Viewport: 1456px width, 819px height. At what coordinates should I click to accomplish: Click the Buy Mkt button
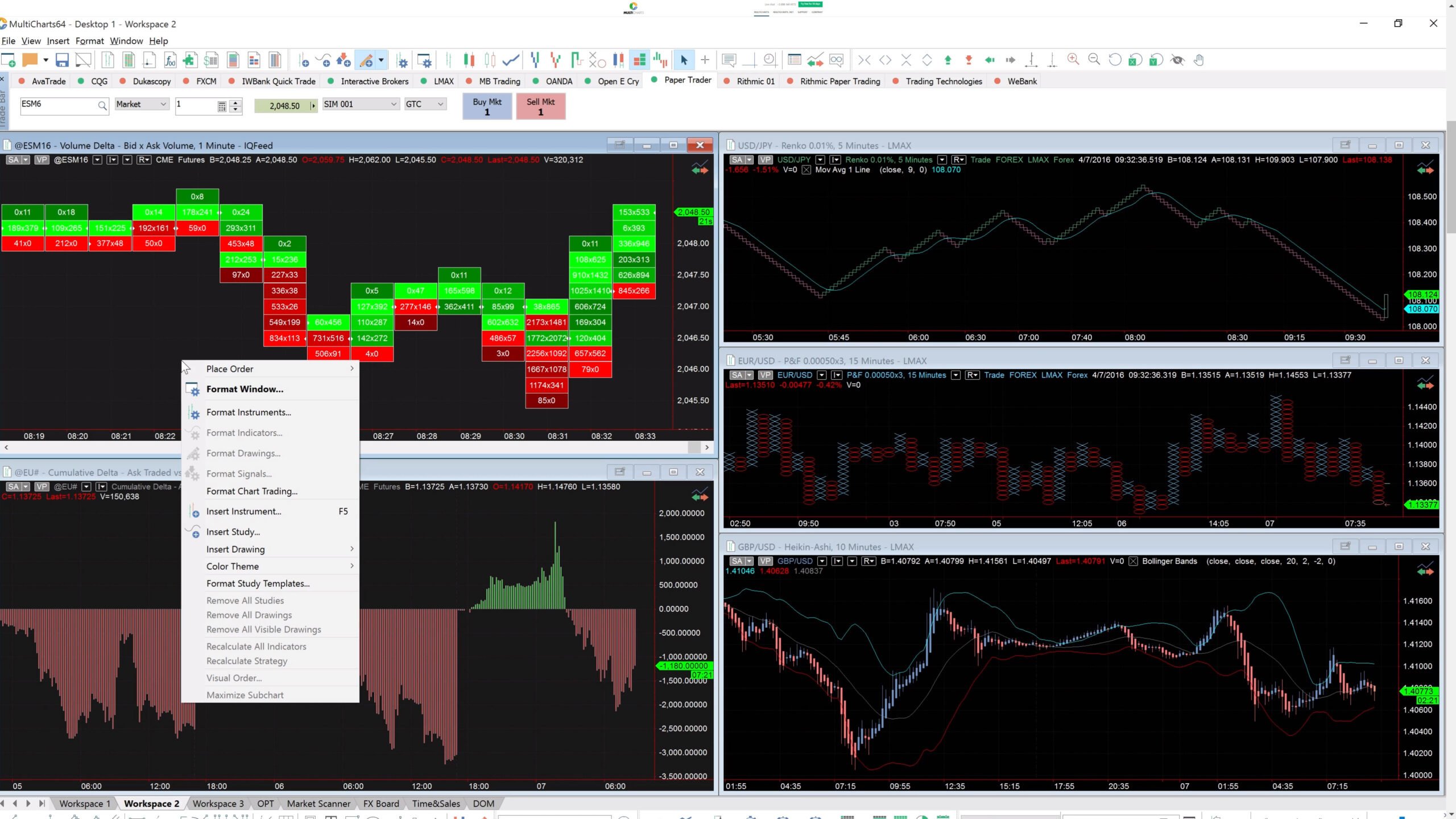(486, 106)
